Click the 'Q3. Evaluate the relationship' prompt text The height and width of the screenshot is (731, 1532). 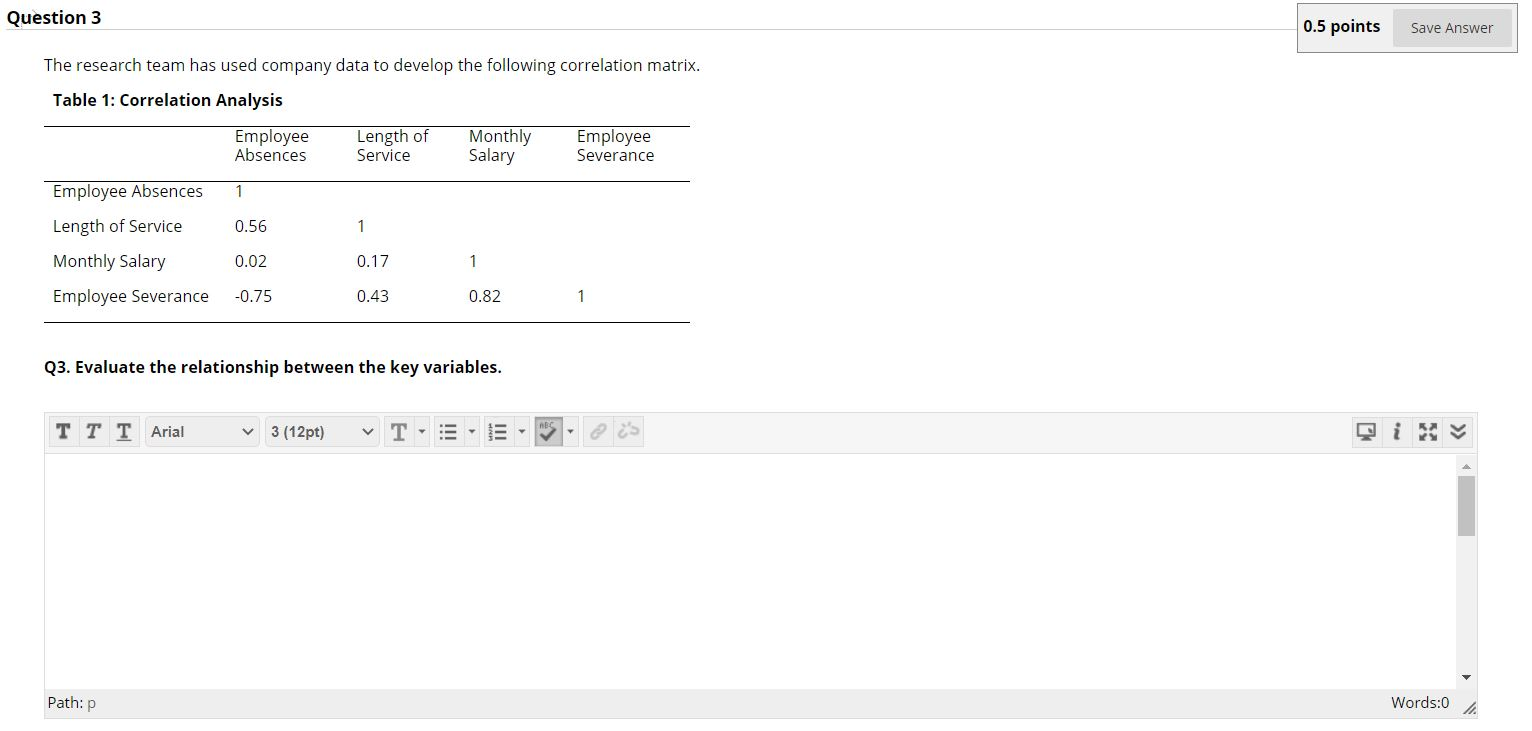tap(273, 367)
